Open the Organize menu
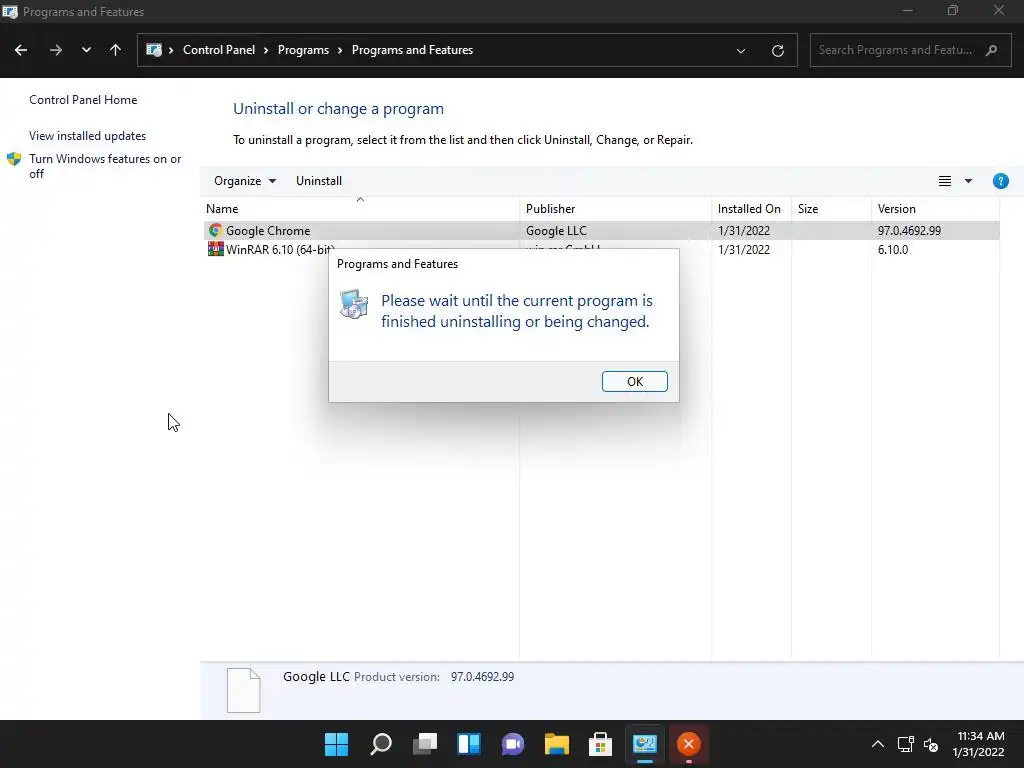 pyautogui.click(x=245, y=181)
